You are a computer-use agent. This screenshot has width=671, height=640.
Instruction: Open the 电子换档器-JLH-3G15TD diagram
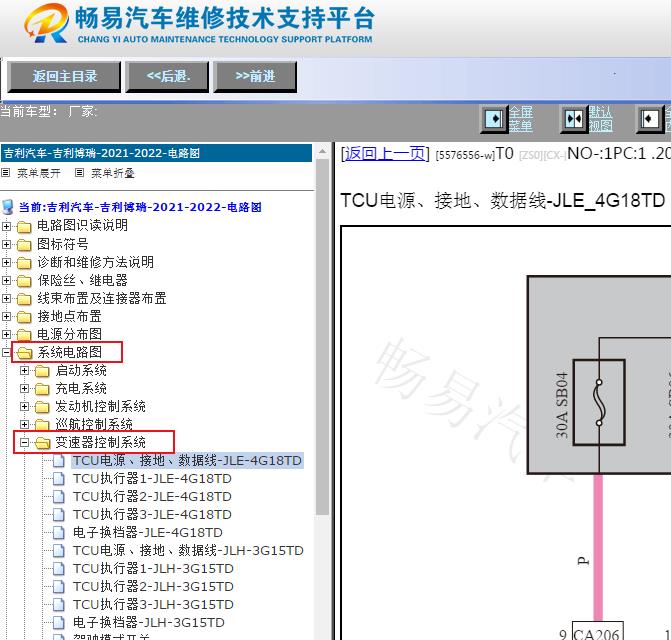(148, 622)
